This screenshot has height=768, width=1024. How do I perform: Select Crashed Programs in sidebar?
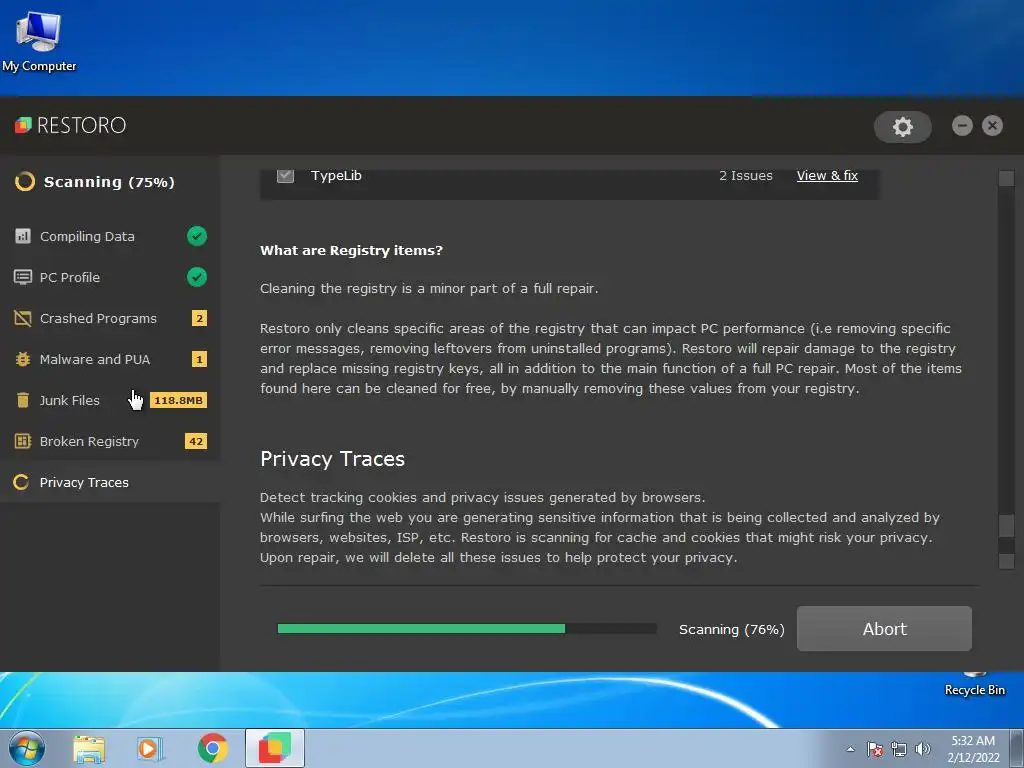tap(110, 318)
